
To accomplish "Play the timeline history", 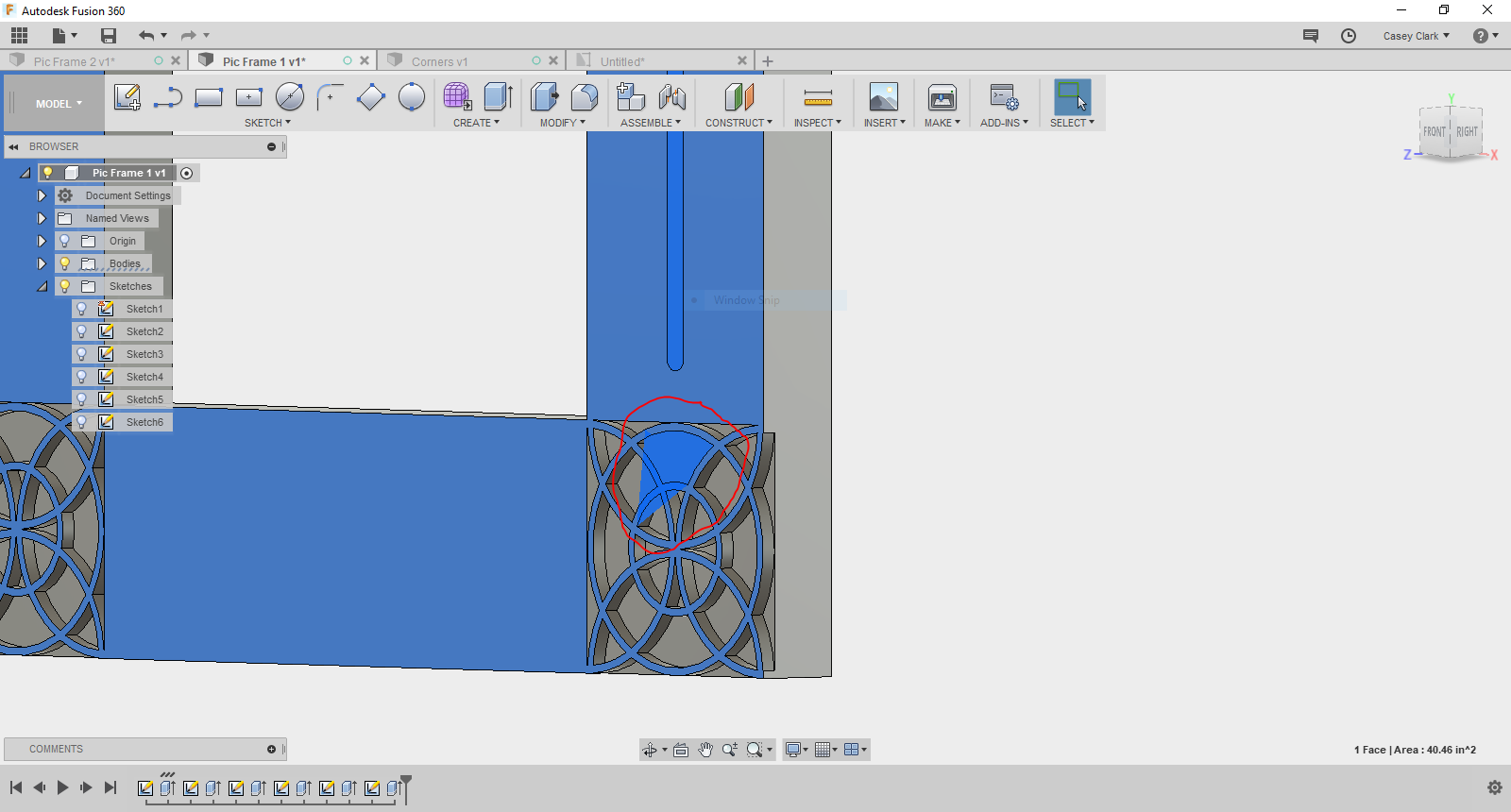I will click(62, 787).
